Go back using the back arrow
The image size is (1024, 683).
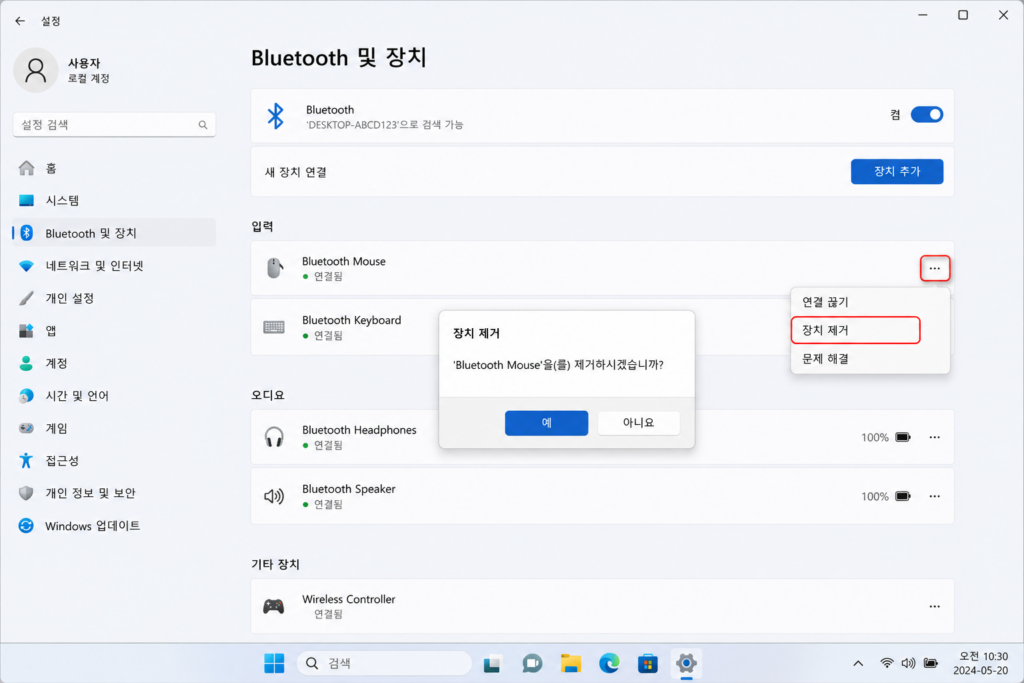[20, 21]
